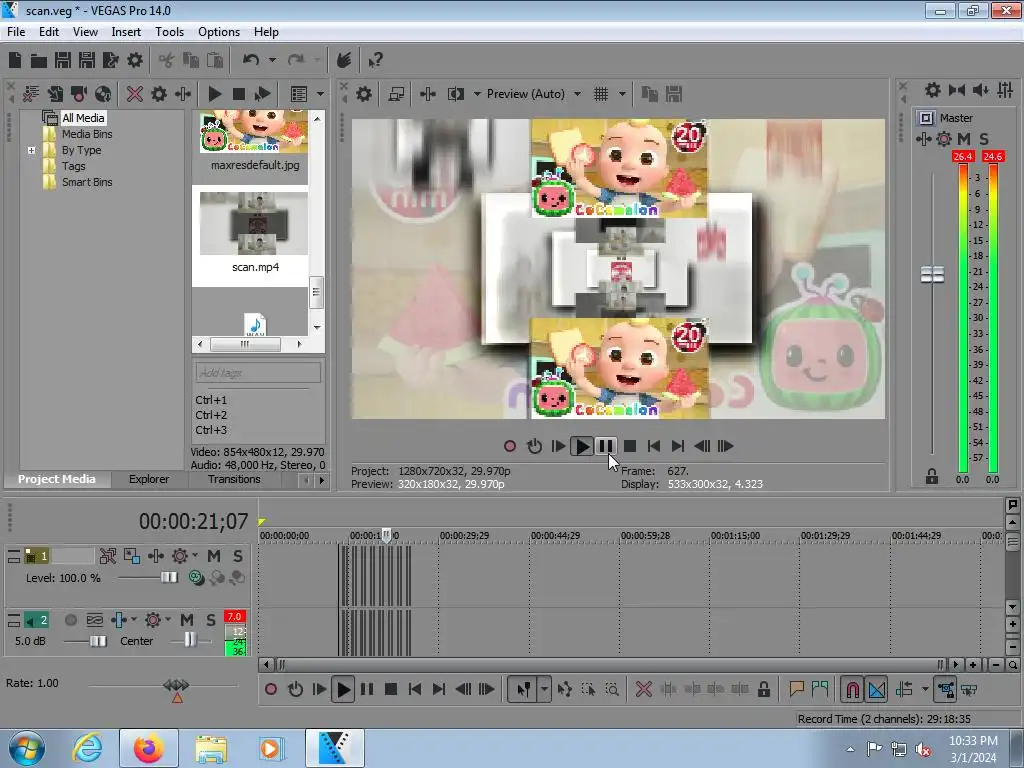1024x768 pixels.
Task: Adjust the audio track 2 pan slider
Action: [x=189, y=640]
